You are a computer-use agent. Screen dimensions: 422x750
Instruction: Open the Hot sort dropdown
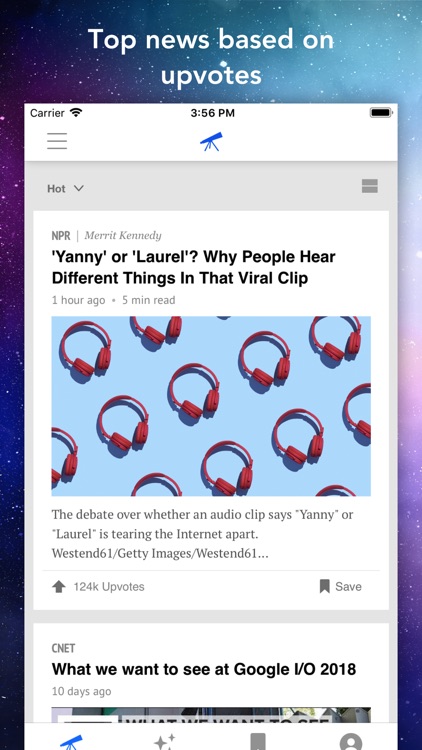(x=66, y=188)
